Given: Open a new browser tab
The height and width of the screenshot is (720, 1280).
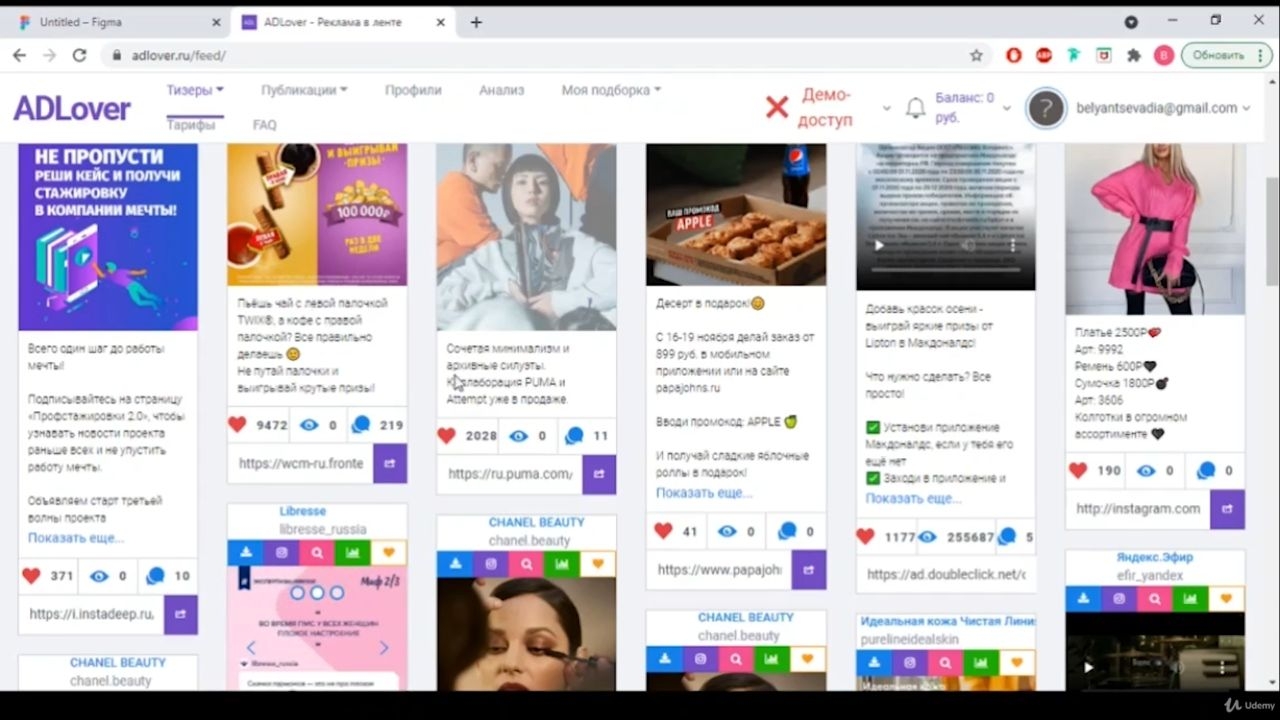Looking at the screenshot, I should 476,22.
